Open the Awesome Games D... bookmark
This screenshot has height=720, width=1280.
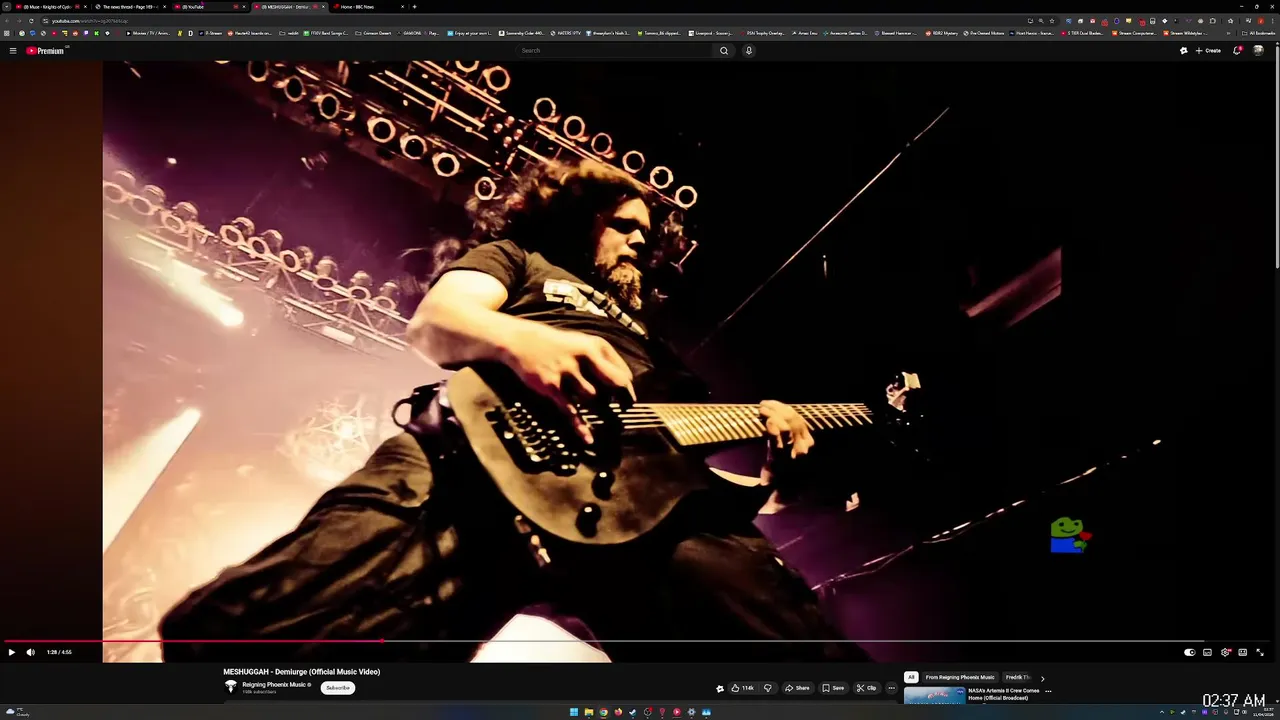(x=845, y=33)
